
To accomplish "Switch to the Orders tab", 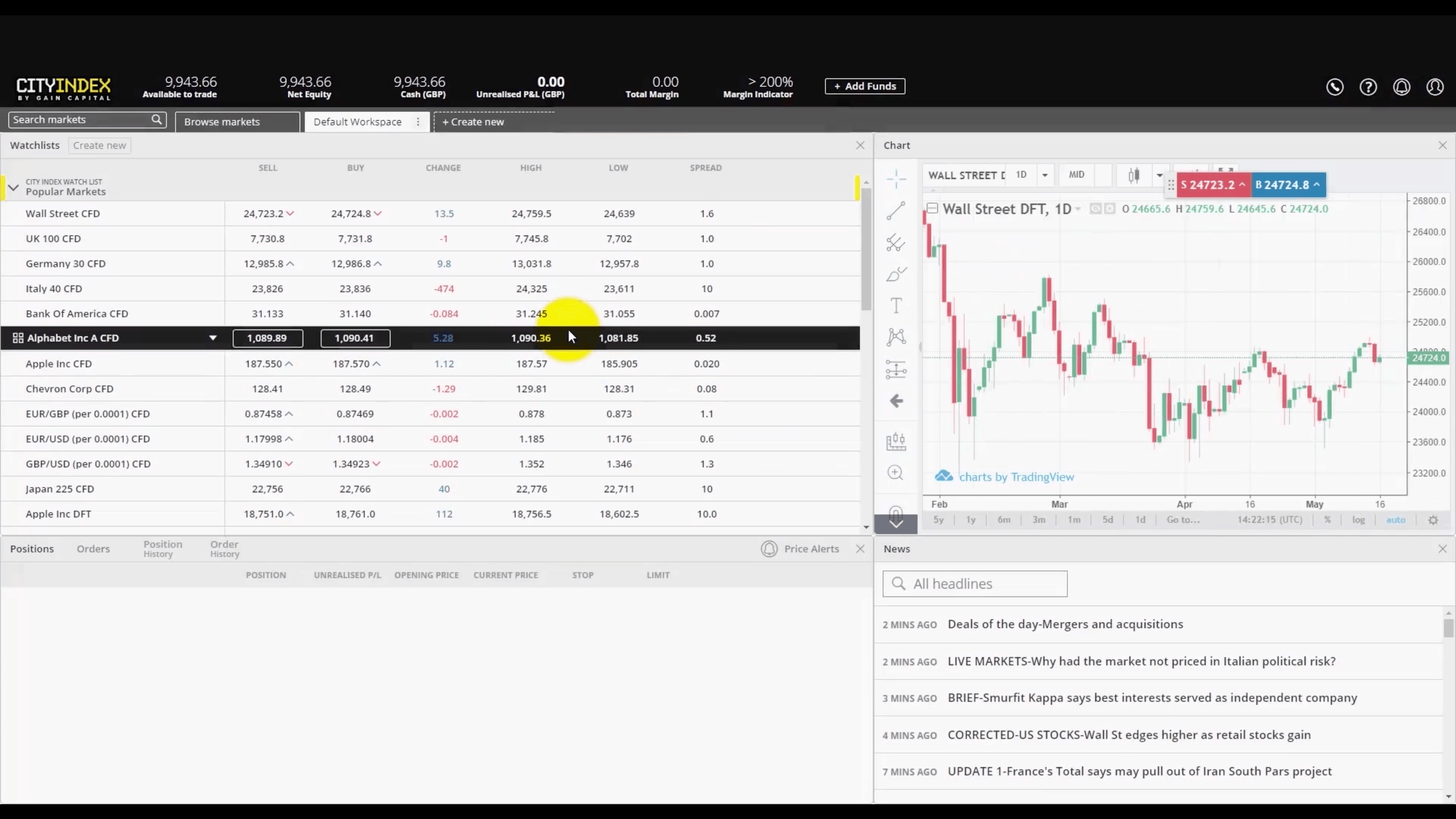I will point(93,549).
